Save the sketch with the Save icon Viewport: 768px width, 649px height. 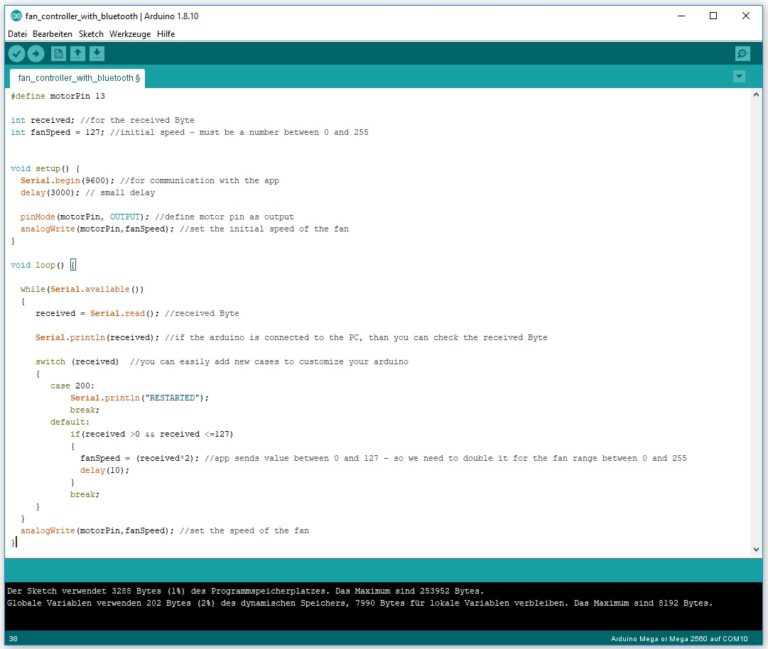[97, 53]
